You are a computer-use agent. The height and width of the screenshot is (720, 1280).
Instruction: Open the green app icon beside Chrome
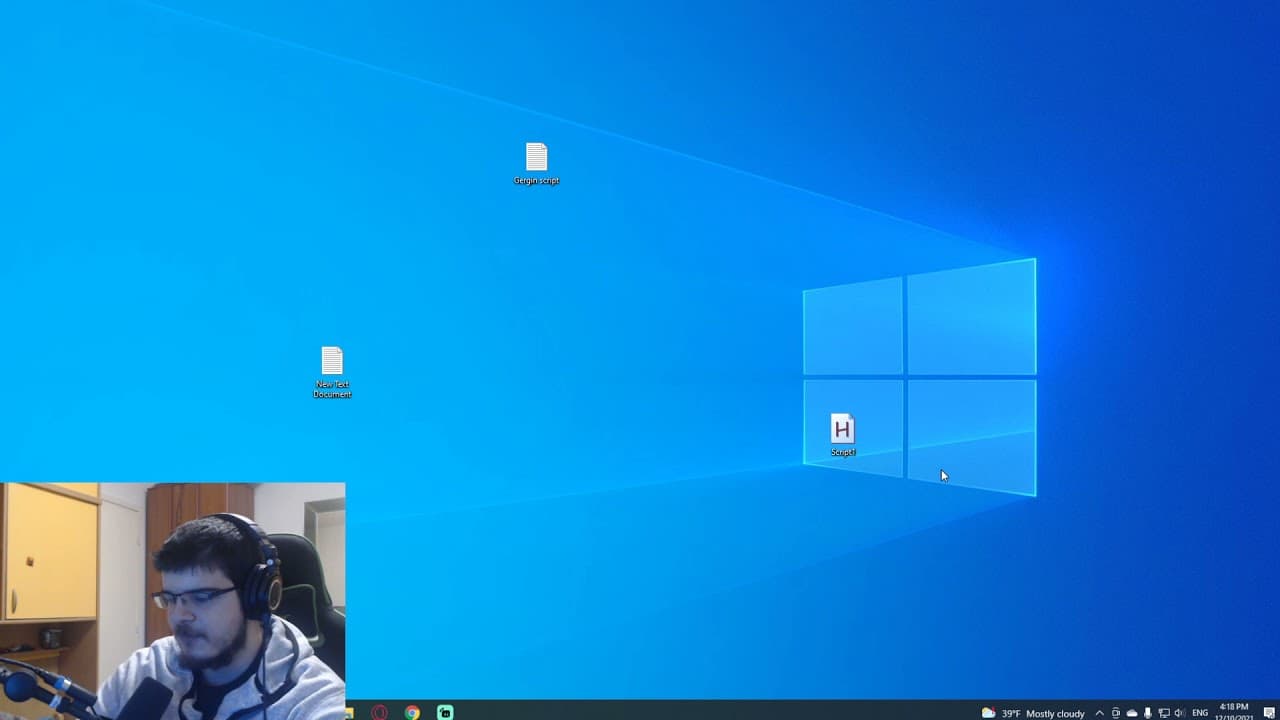click(445, 713)
